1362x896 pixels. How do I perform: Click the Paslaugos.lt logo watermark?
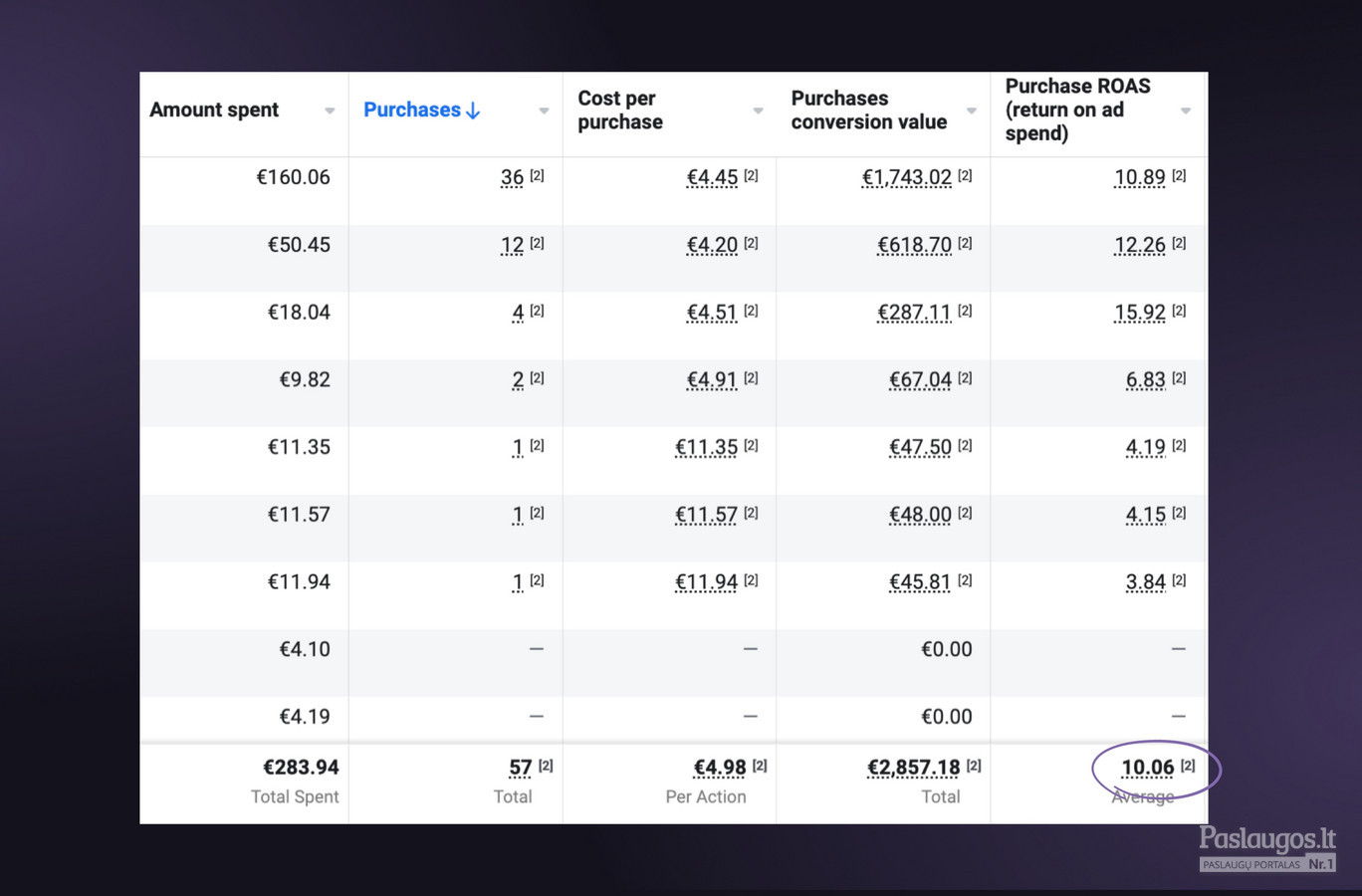pyautogui.click(x=1267, y=848)
